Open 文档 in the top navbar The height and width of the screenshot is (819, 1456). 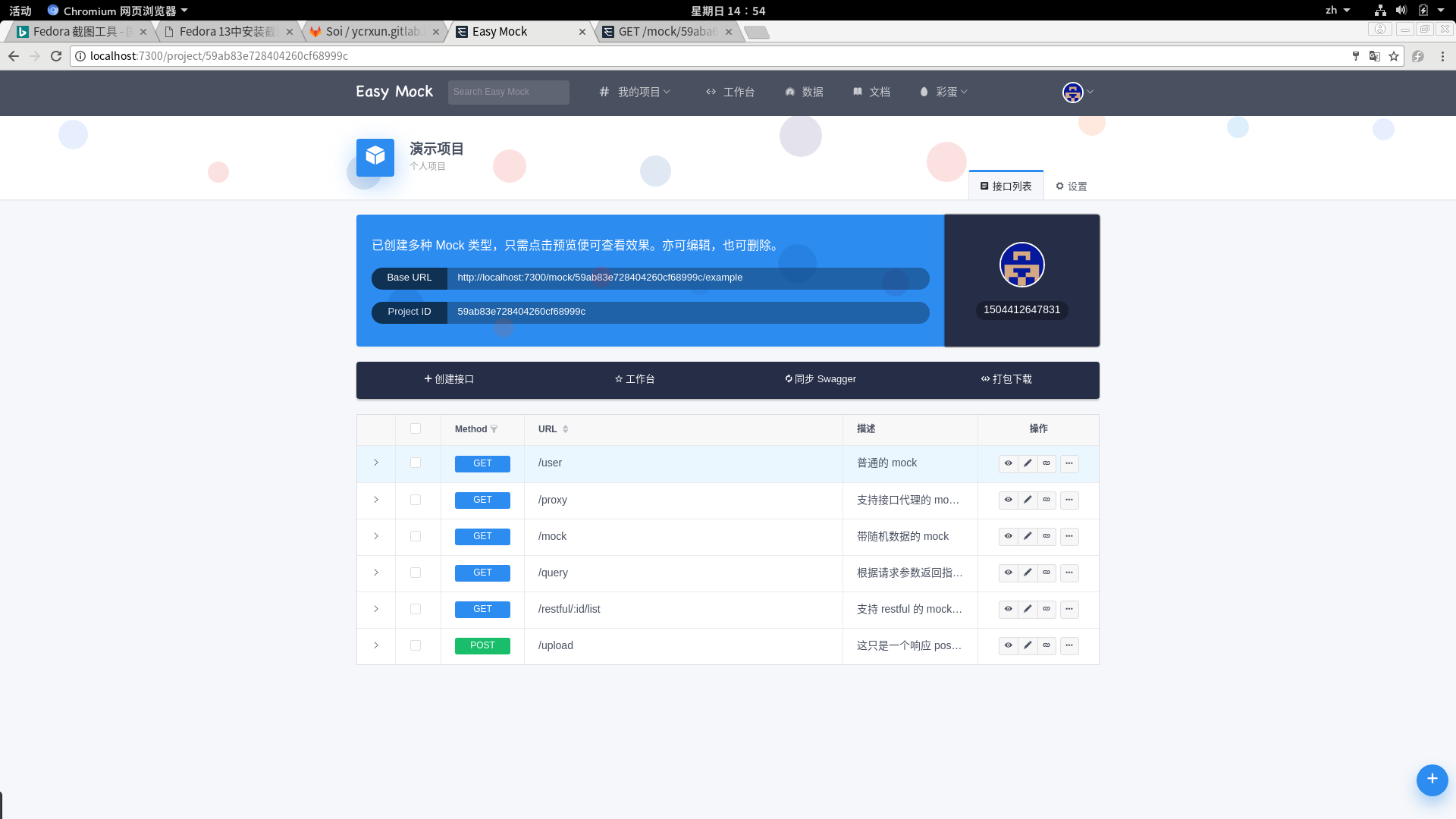pos(871,92)
